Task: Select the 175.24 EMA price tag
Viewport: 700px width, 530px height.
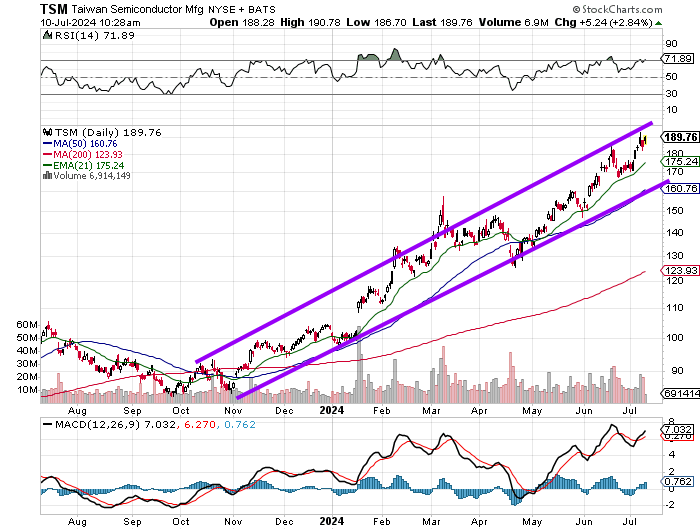Action: (x=682, y=161)
